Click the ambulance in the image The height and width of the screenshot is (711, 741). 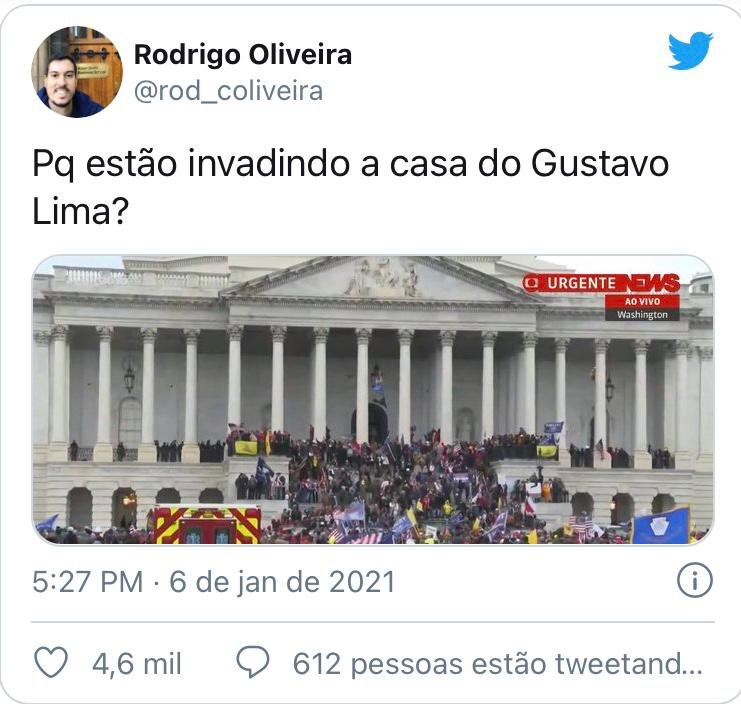click(x=207, y=524)
